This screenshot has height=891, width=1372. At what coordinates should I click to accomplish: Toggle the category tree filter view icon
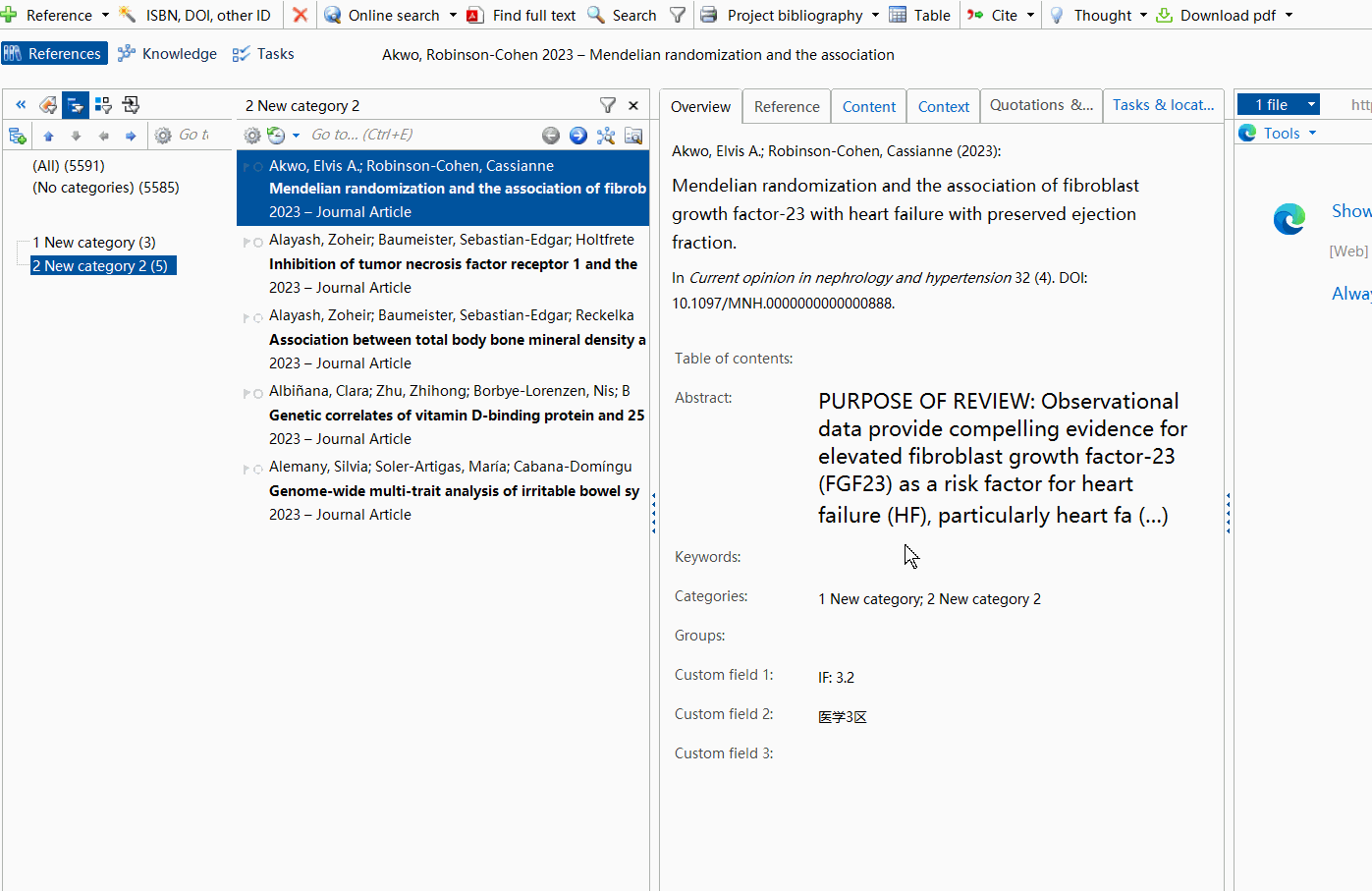[76, 104]
